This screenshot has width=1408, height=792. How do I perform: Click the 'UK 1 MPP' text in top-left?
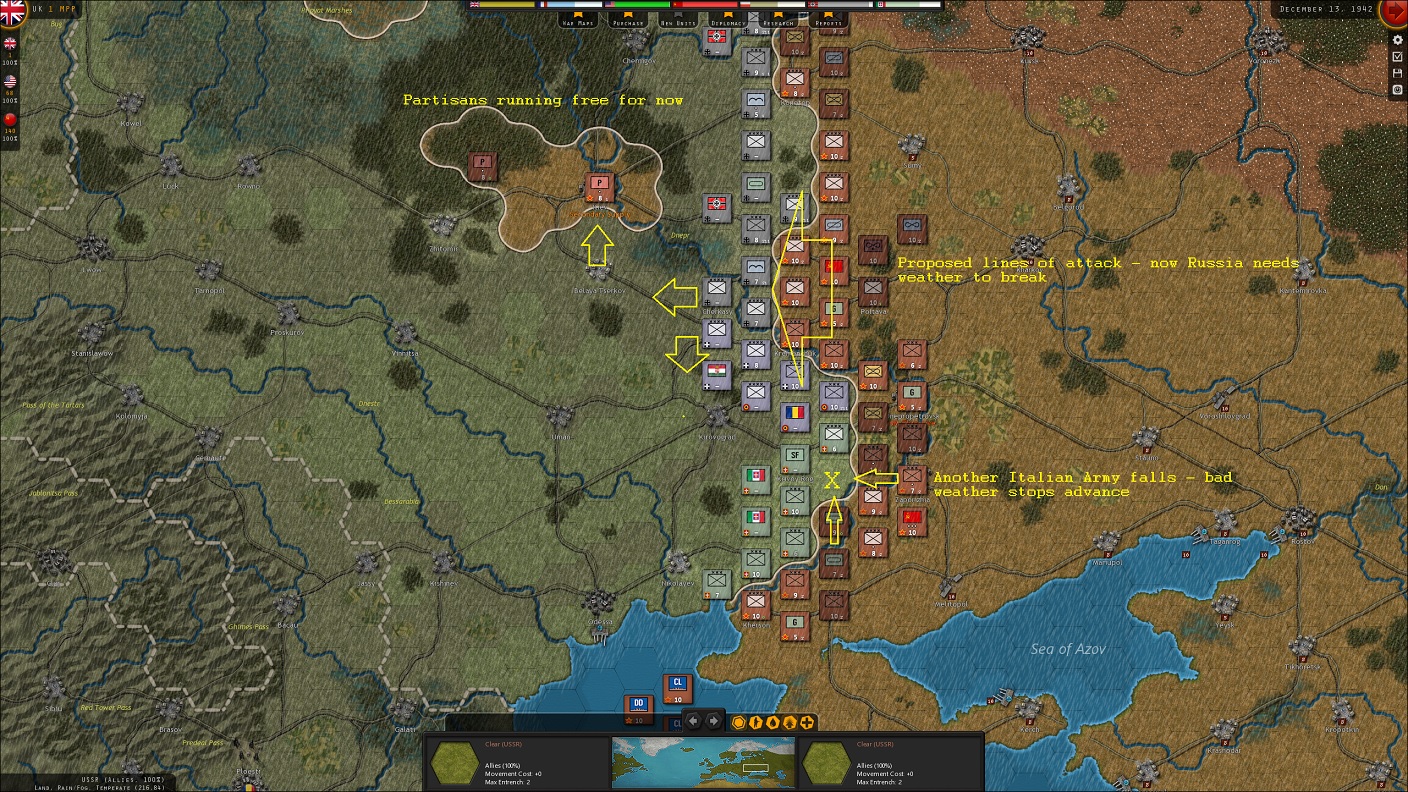pos(55,8)
